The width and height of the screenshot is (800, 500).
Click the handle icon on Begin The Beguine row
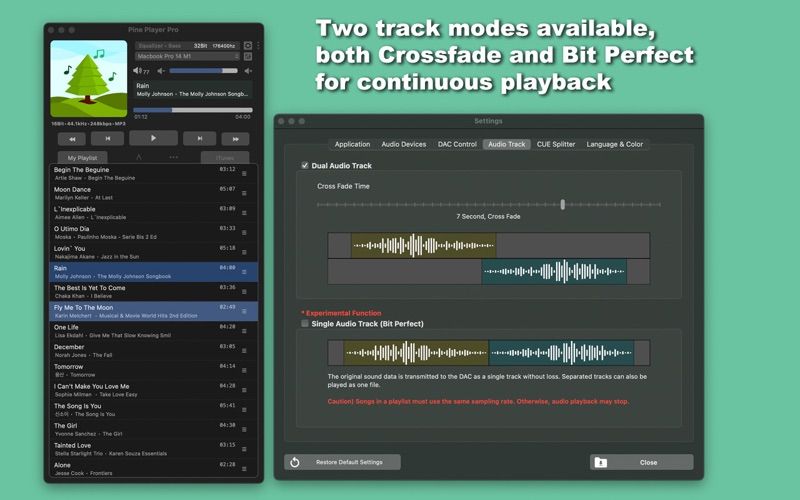tap(244, 173)
